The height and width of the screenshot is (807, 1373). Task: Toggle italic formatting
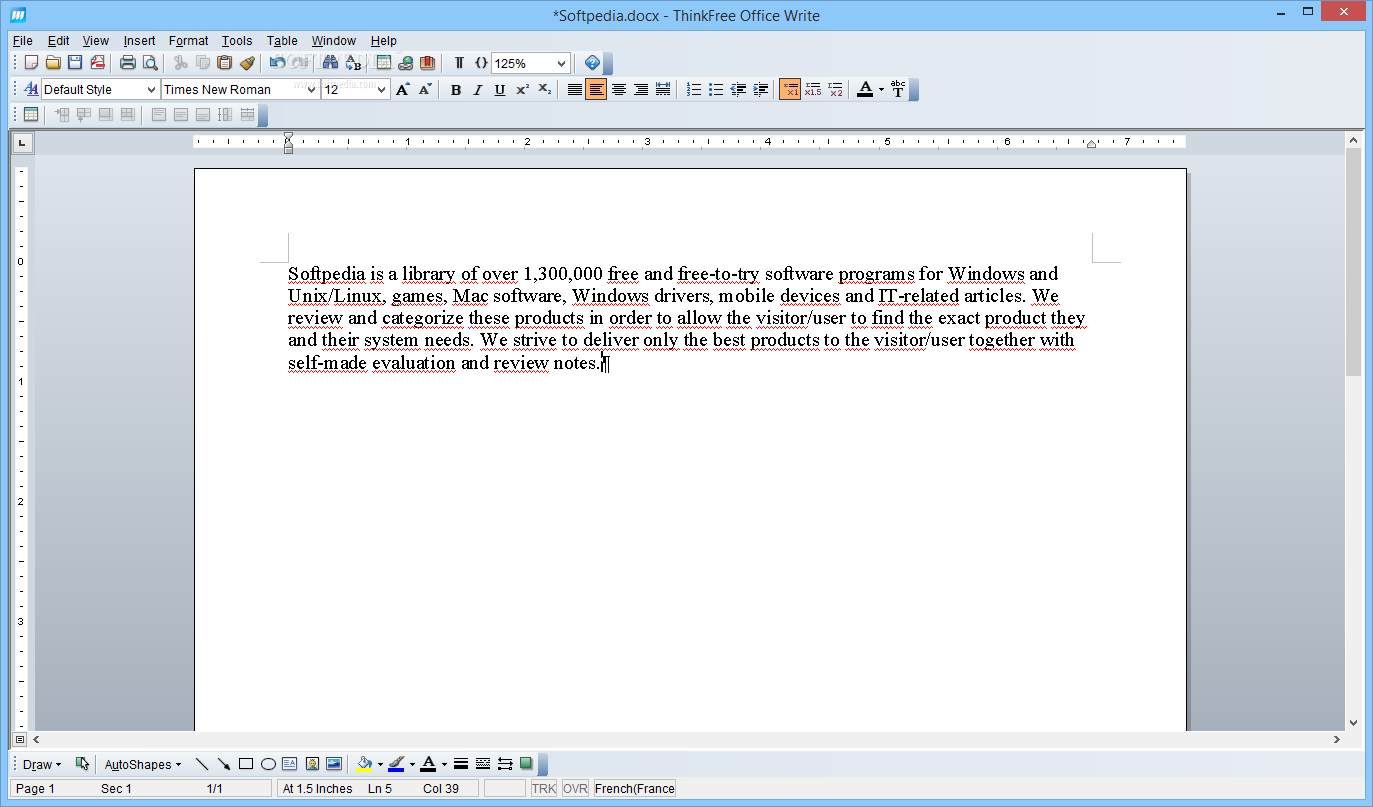(478, 89)
